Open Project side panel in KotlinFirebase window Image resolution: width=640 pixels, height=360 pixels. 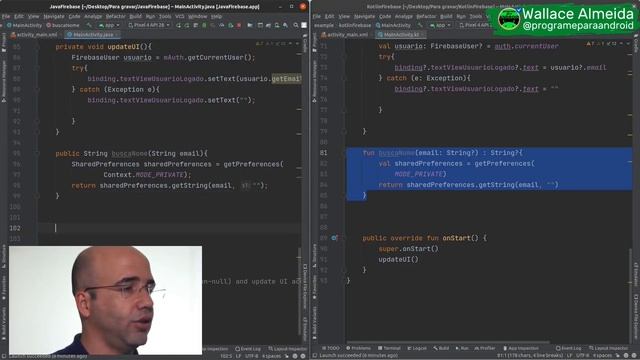(314, 43)
